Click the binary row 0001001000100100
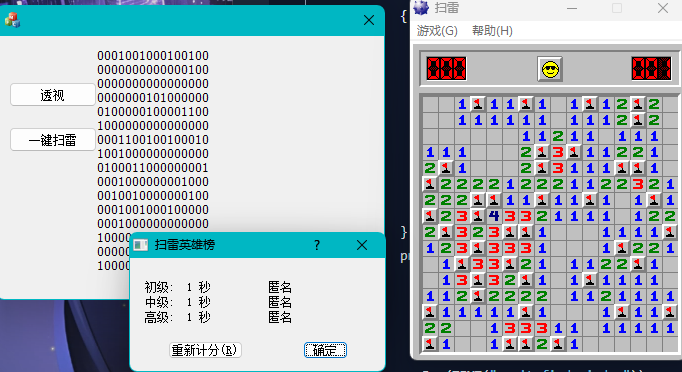This screenshot has height=372, width=682. pos(153,56)
